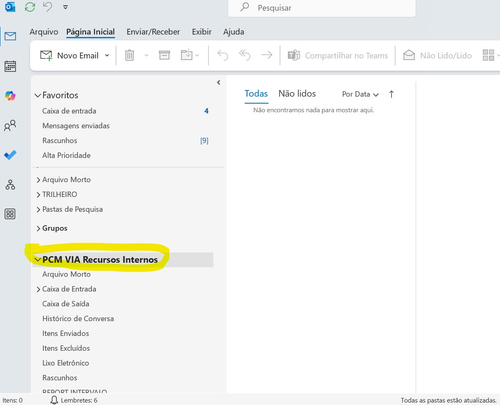Viewport: 500px width, 405px height.
Task: Open Caixa de entrada in Favoritos
Action: tap(69, 111)
